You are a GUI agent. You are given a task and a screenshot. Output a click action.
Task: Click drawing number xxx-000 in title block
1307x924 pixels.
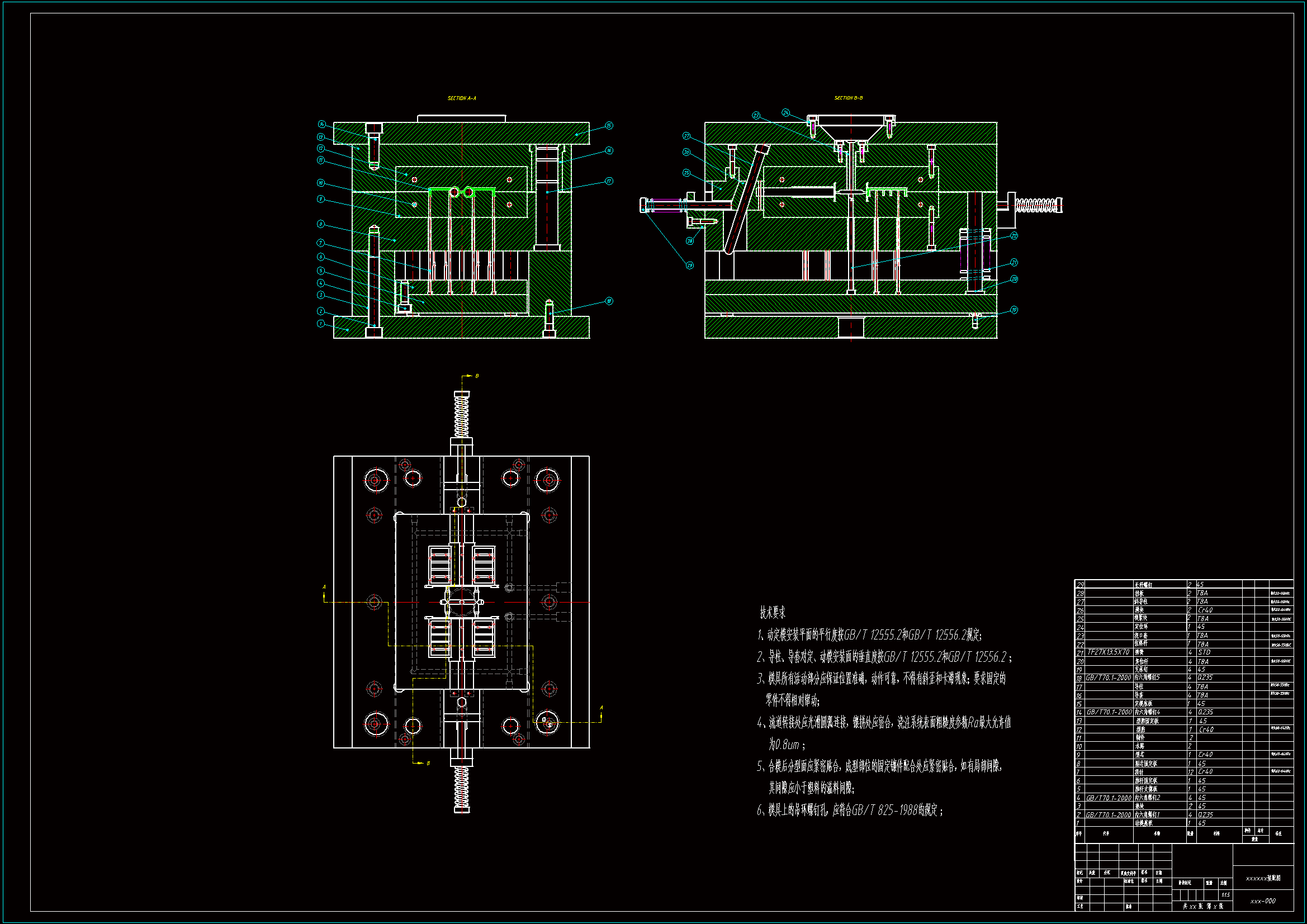(x=1263, y=901)
